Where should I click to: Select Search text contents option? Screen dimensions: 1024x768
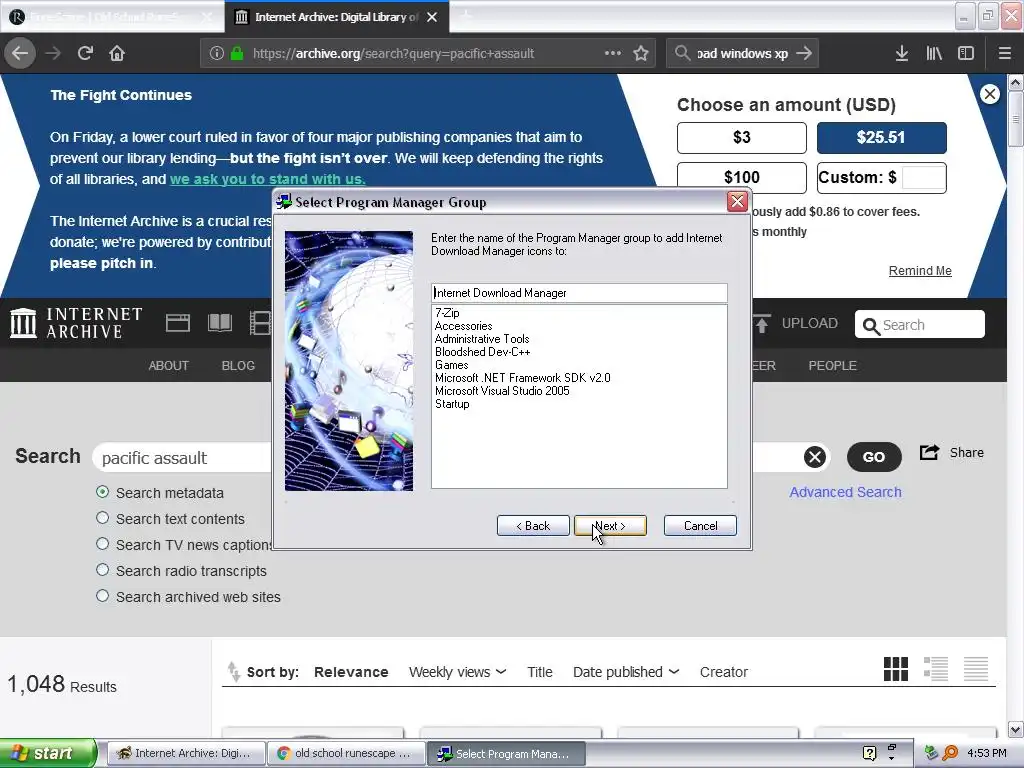coord(103,518)
